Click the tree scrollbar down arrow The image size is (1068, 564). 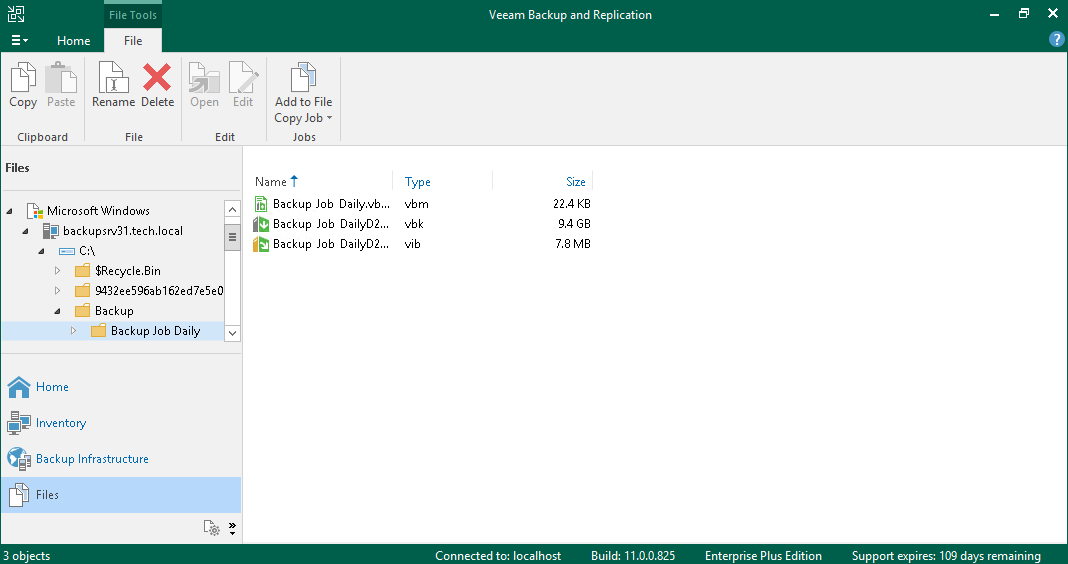(232, 333)
